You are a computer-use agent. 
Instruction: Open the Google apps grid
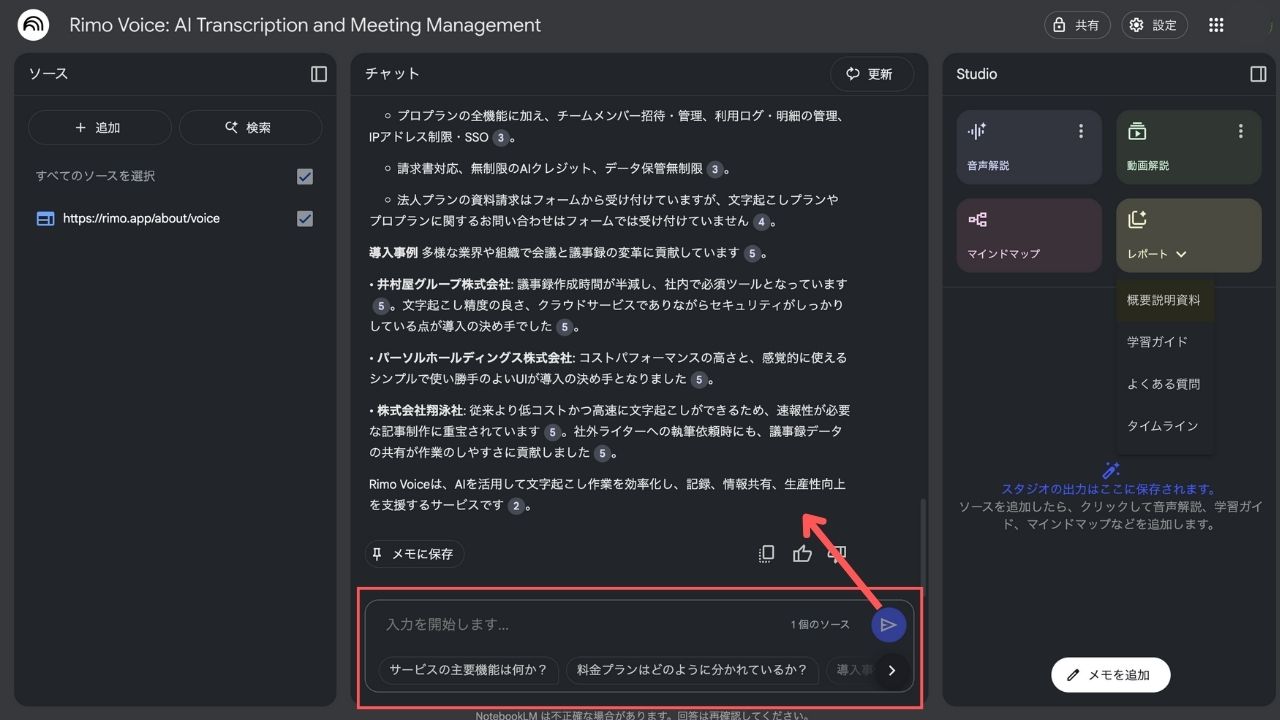click(x=1216, y=25)
